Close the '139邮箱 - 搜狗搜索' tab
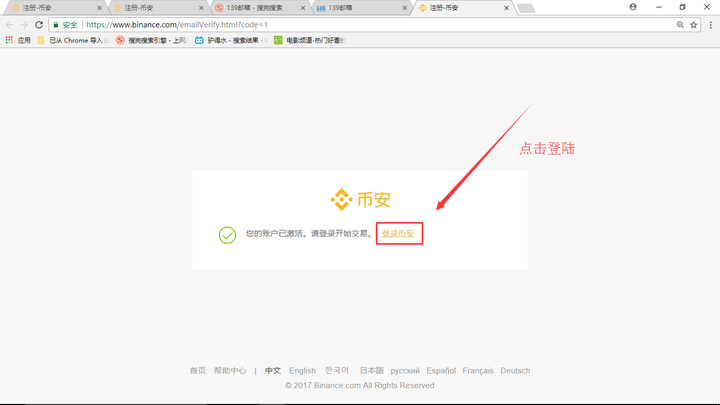 click(x=303, y=8)
